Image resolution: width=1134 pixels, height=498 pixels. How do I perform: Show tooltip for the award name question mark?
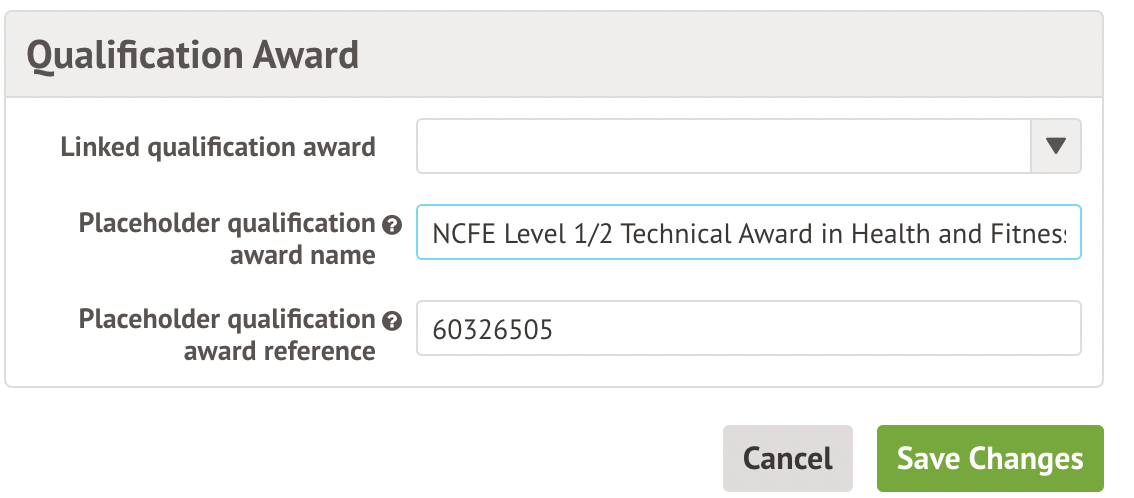click(392, 223)
